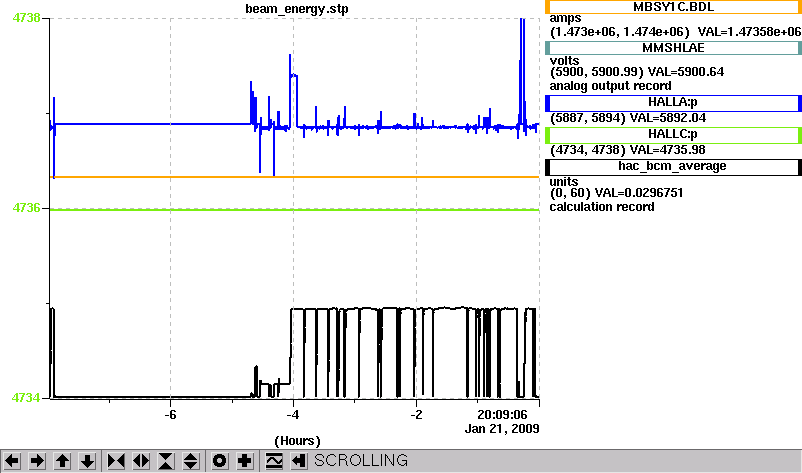Image resolution: width=802 pixels, height=473 pixels.
Task: Click the beam_energy.stp chart title
Action: point(297,9)
